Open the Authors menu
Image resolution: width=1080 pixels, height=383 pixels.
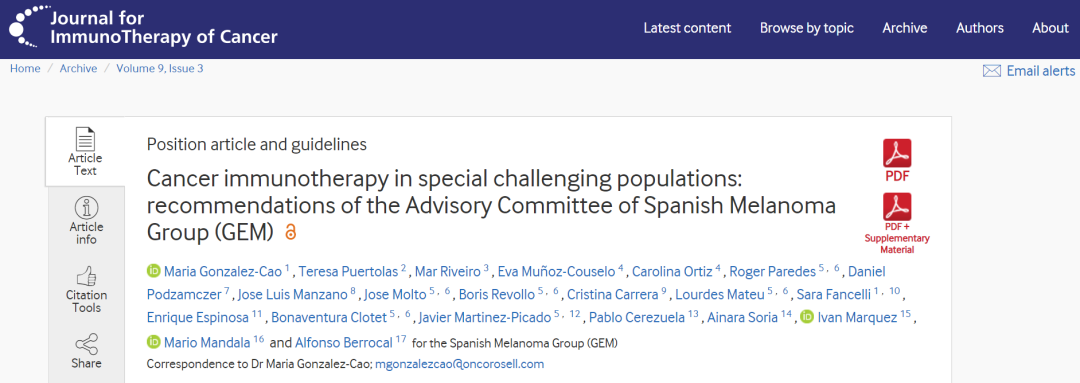click(x=979, y=28)
